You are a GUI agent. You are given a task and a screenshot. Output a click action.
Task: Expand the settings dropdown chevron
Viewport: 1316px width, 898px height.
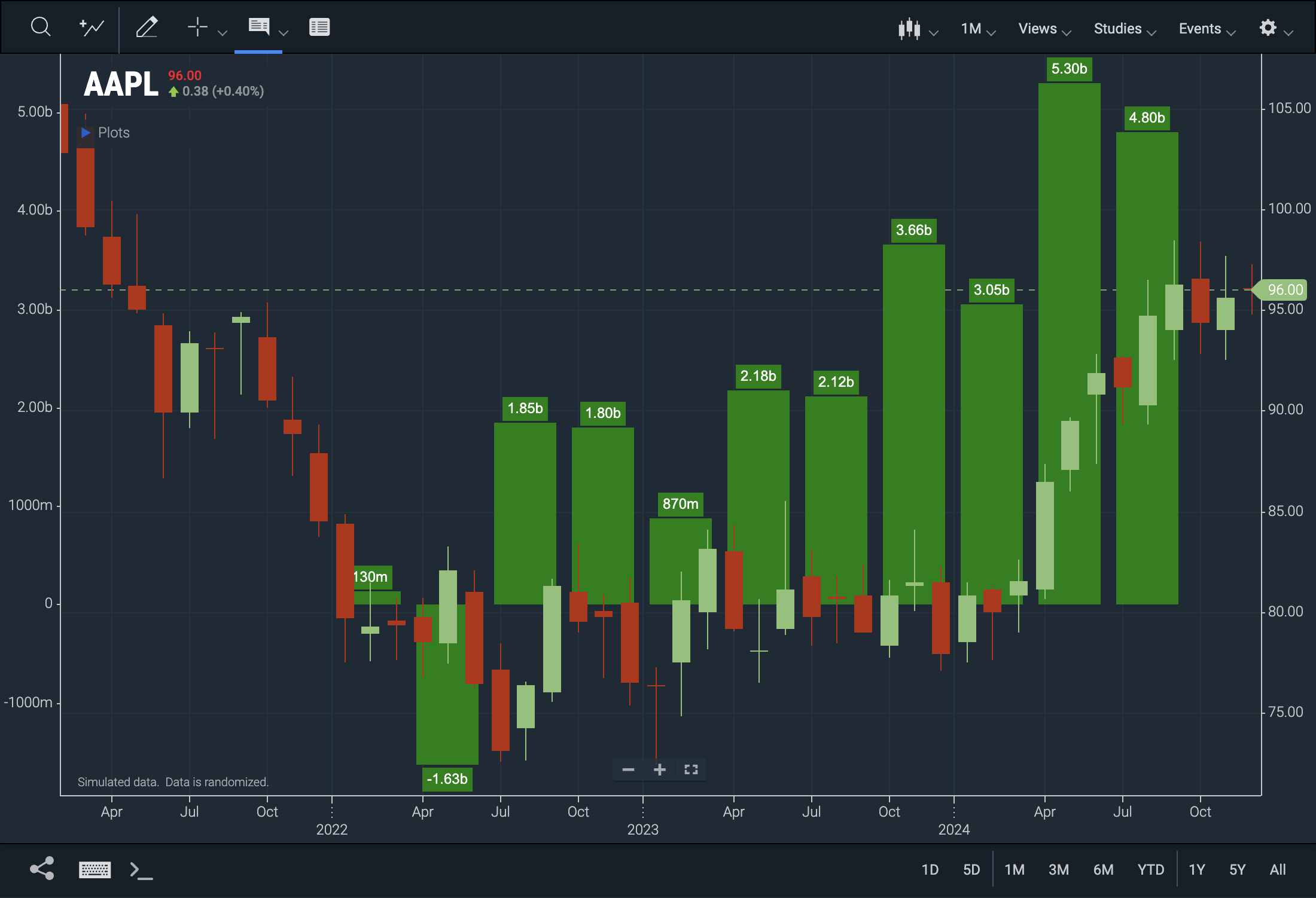pyautogui.click(x=1289, y=33)
